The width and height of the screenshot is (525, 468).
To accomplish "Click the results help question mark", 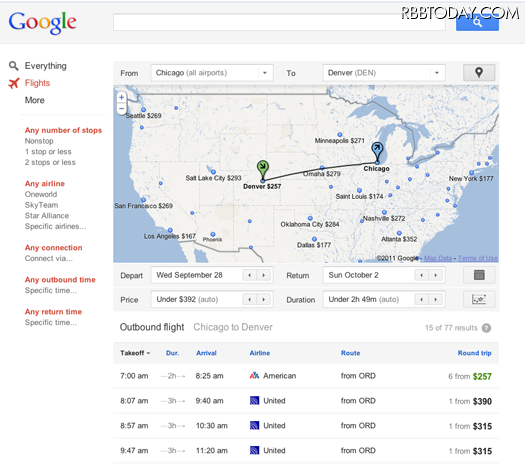I will click(x=486, y=328).
